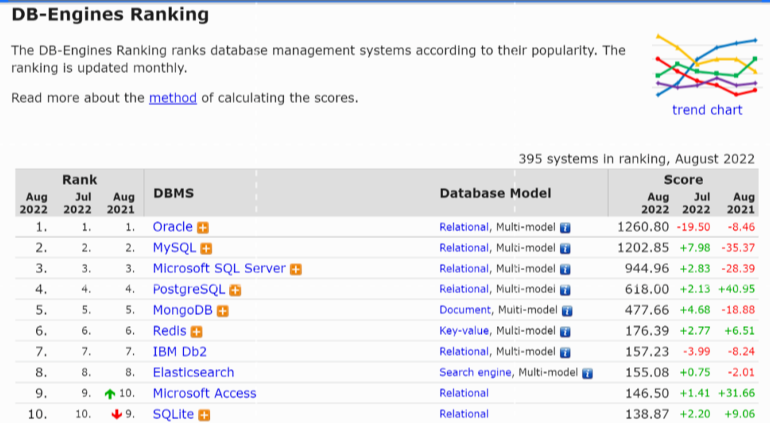
Task: Click the Redis score 176.39
Action: tap(647, 331)
